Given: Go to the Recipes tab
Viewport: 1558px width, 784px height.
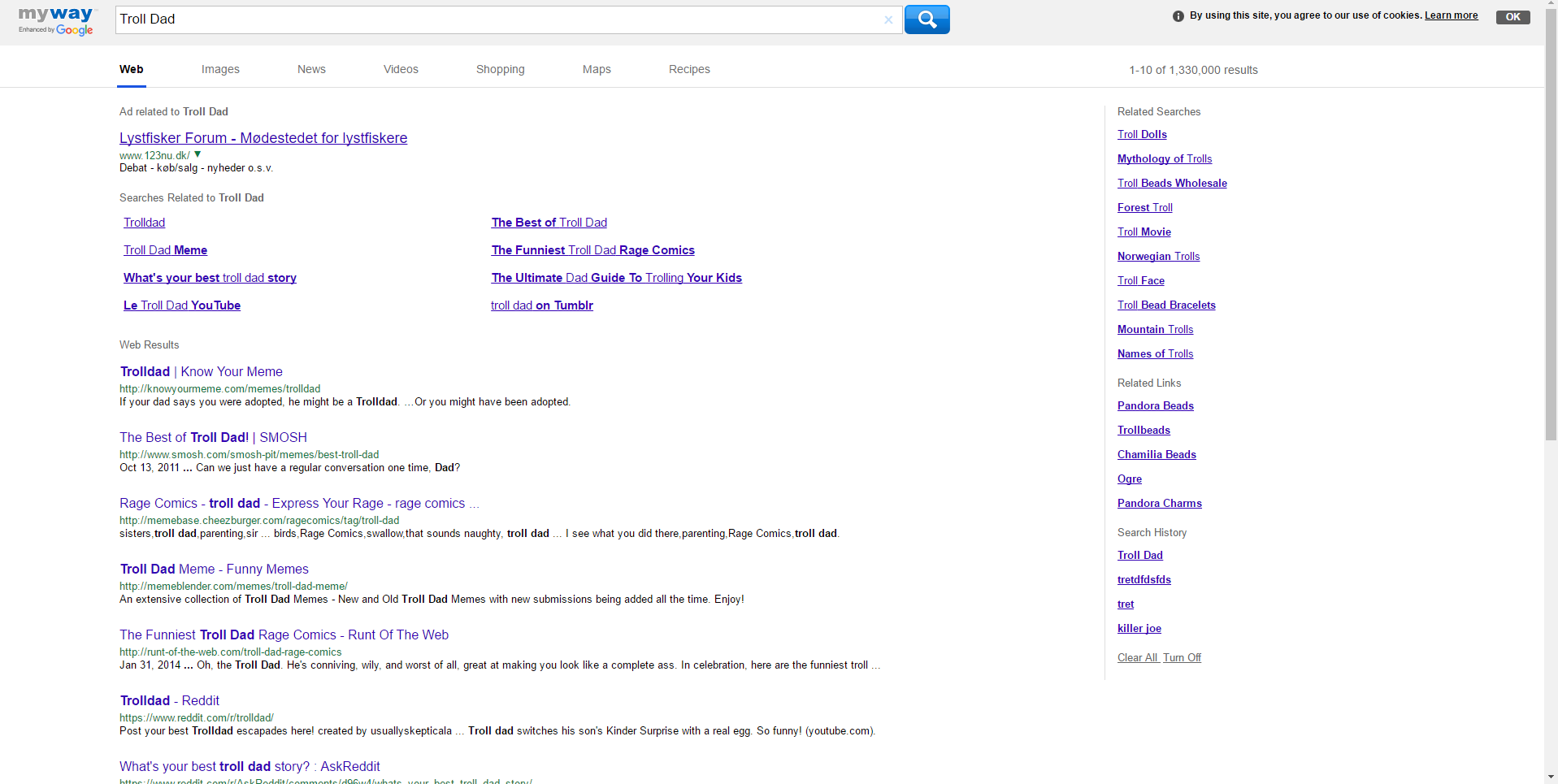Looking at the screenshot, I should coord(689,69).
